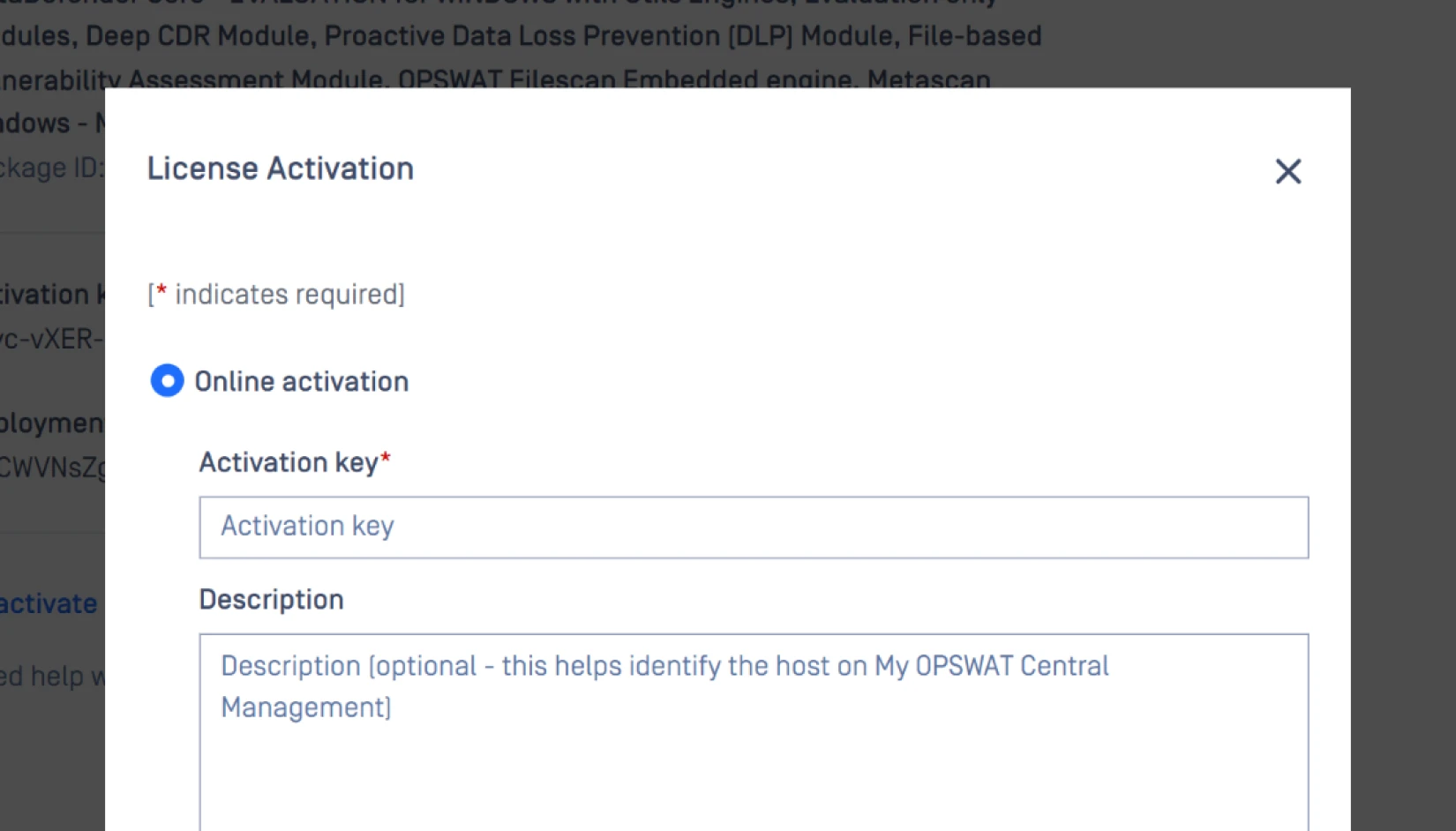Focus the Activation key input field
The width and height of the screenshot is (1456, 831).
coord(754,527)
